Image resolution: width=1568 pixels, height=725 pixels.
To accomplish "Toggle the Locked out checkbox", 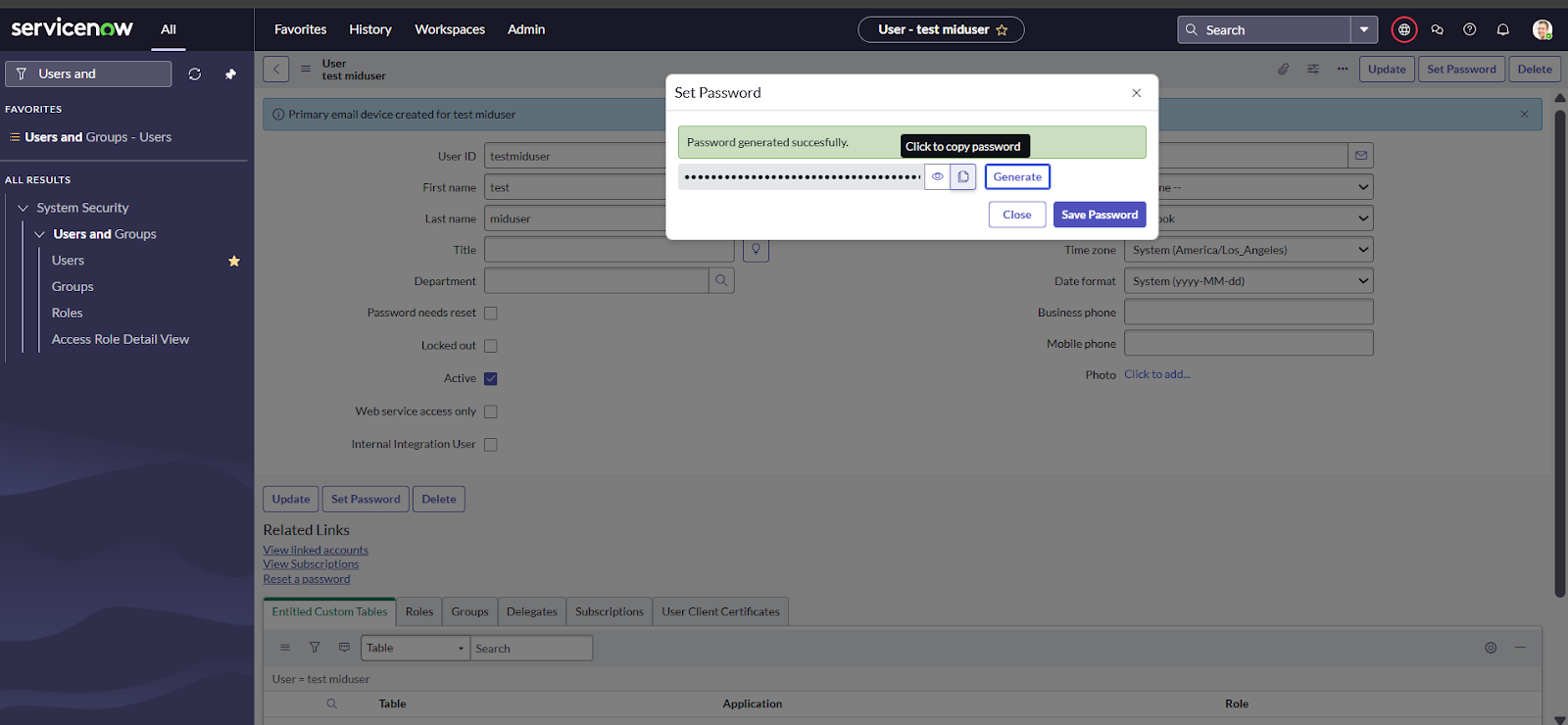I will pyautogui.click(x=491, y=346).
